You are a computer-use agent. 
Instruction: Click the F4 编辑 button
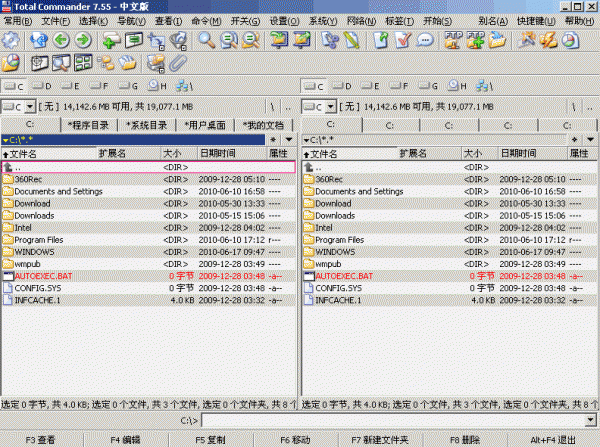126,440
